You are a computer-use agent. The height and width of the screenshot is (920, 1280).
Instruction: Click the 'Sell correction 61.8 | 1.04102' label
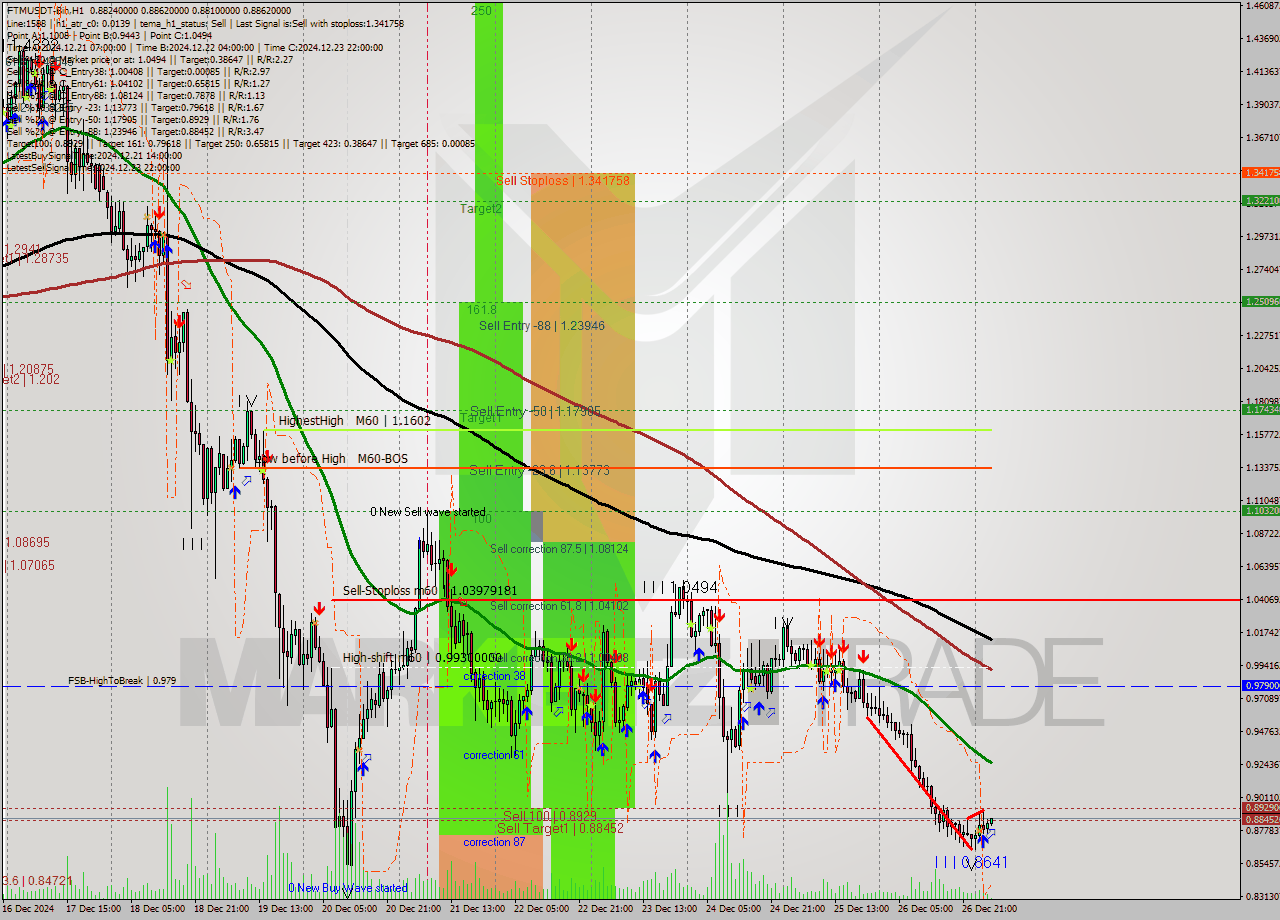point(559,606)
